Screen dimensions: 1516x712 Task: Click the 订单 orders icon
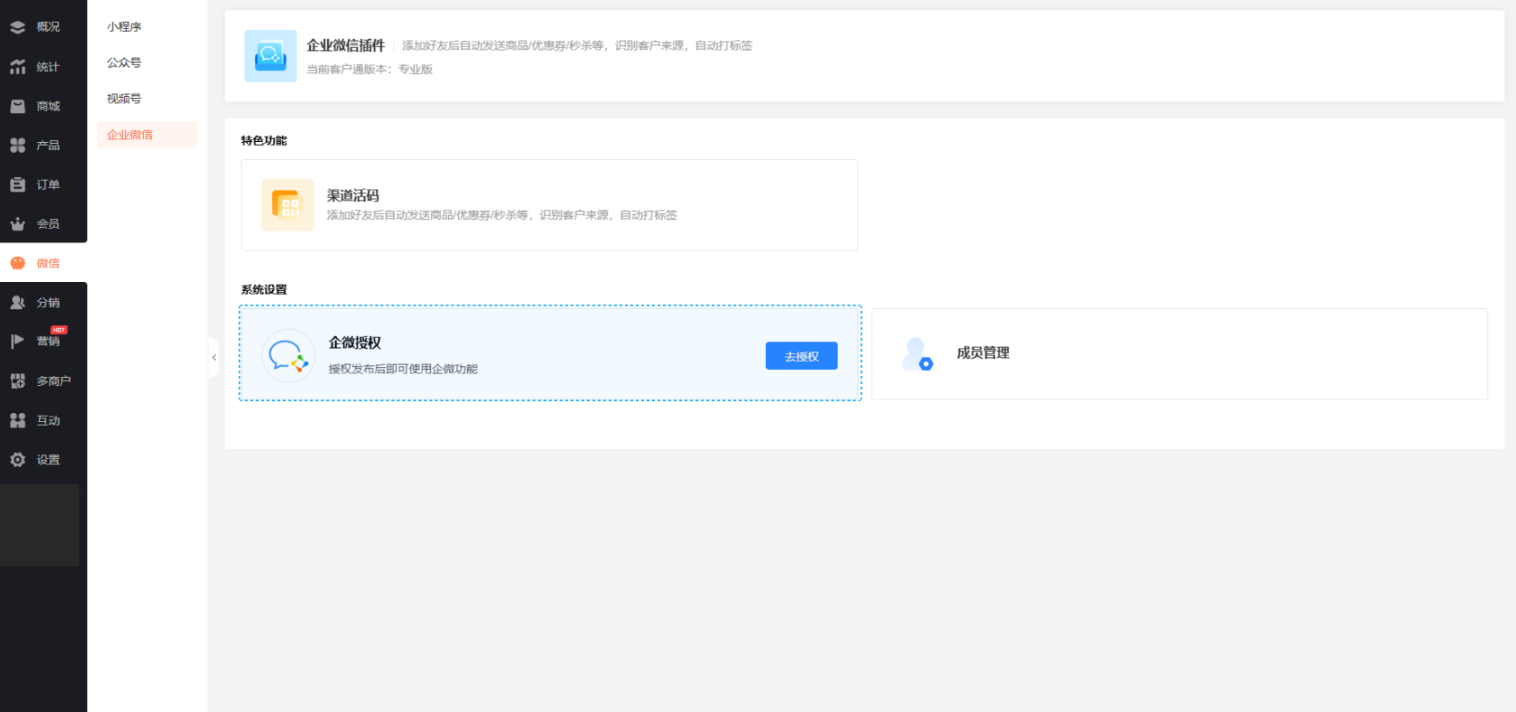(18, 184)
